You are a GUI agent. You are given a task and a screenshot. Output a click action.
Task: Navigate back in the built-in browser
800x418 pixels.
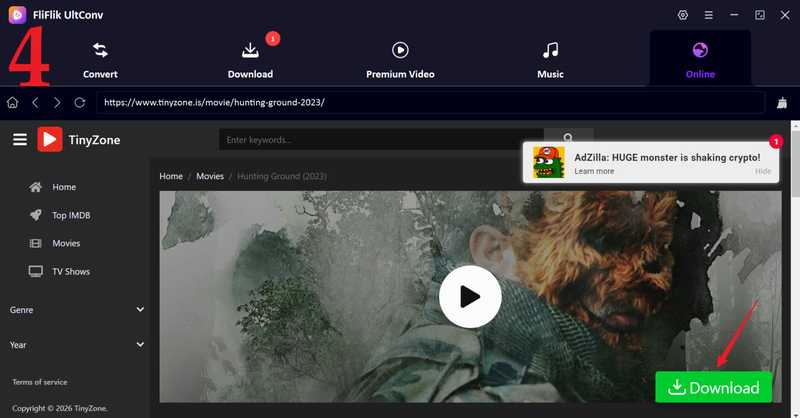(x=35, y=103)
